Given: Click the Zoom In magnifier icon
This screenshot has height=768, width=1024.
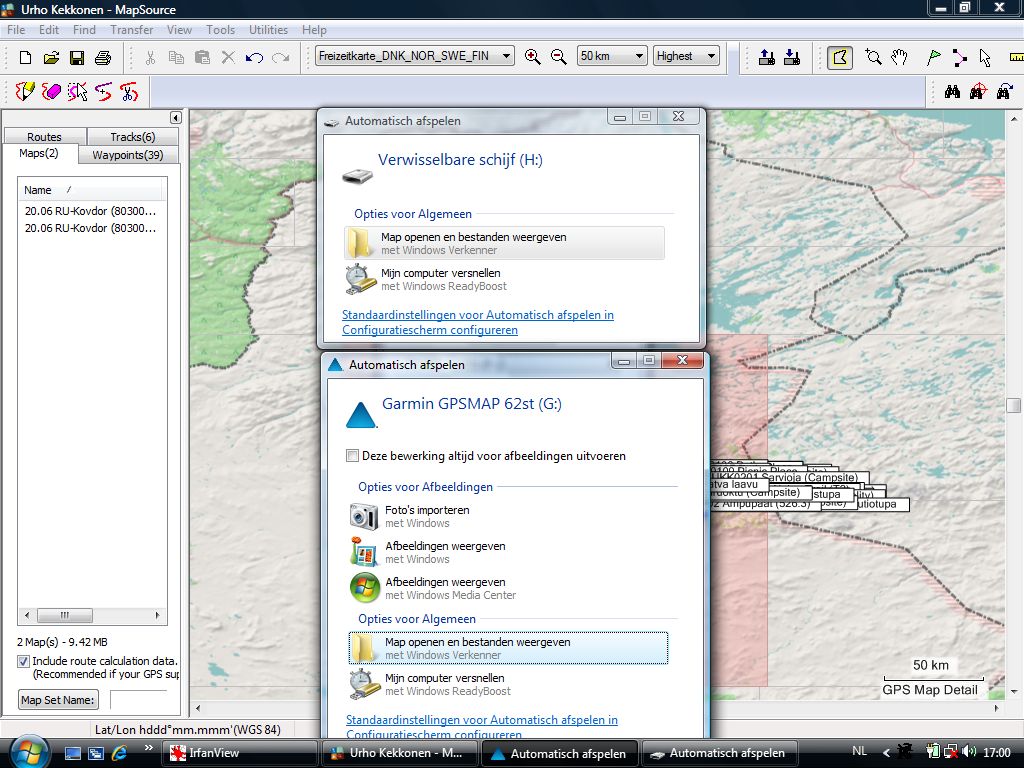Looking at the screenshot, I should click(x=533, y=57).
